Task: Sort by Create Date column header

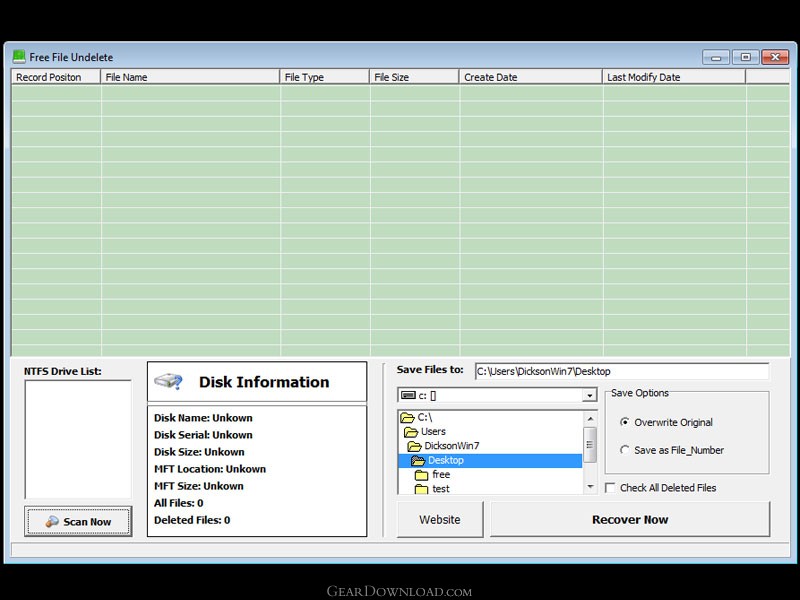Action: pyautogui.click(x=531, y=77)
